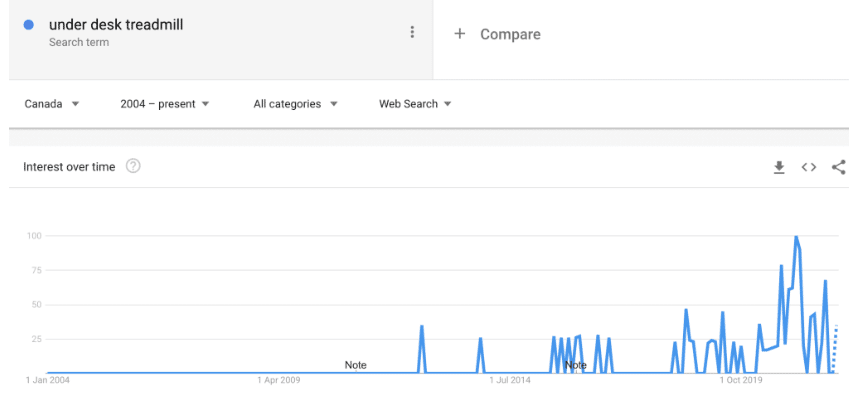Screen dimensions: 849x400
Task: Open the embed code icon
Action: 808,167
